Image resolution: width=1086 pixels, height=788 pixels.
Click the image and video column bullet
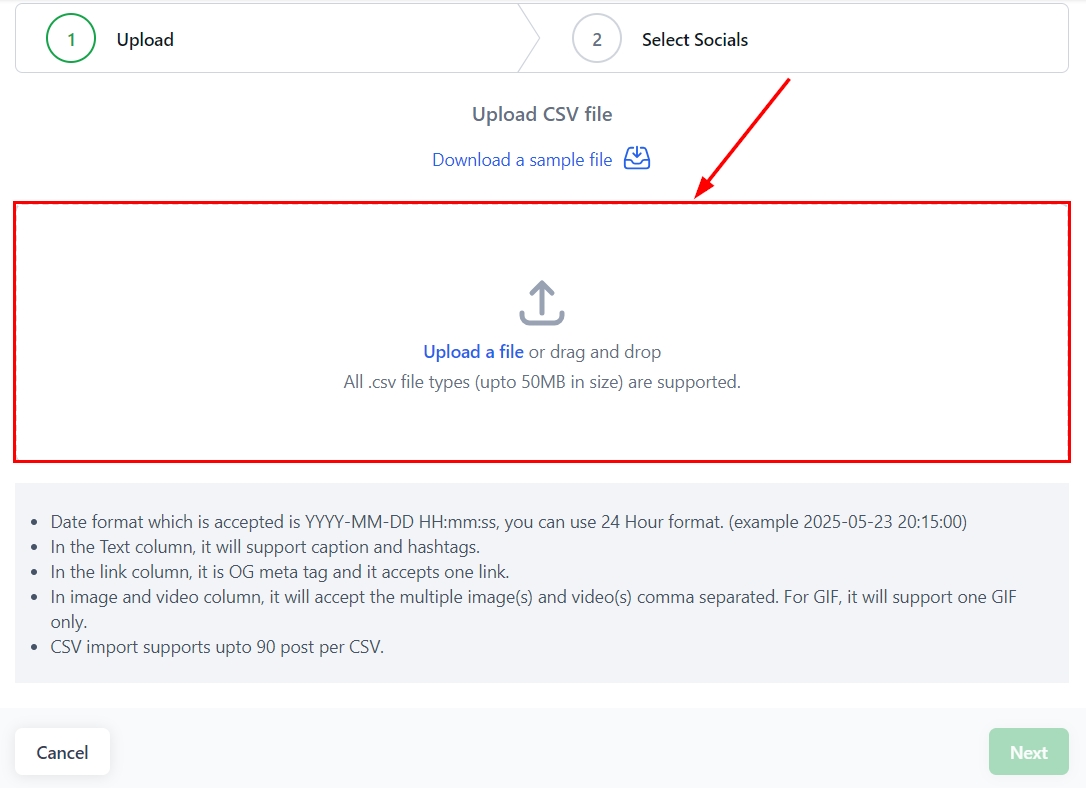(533, 597)
